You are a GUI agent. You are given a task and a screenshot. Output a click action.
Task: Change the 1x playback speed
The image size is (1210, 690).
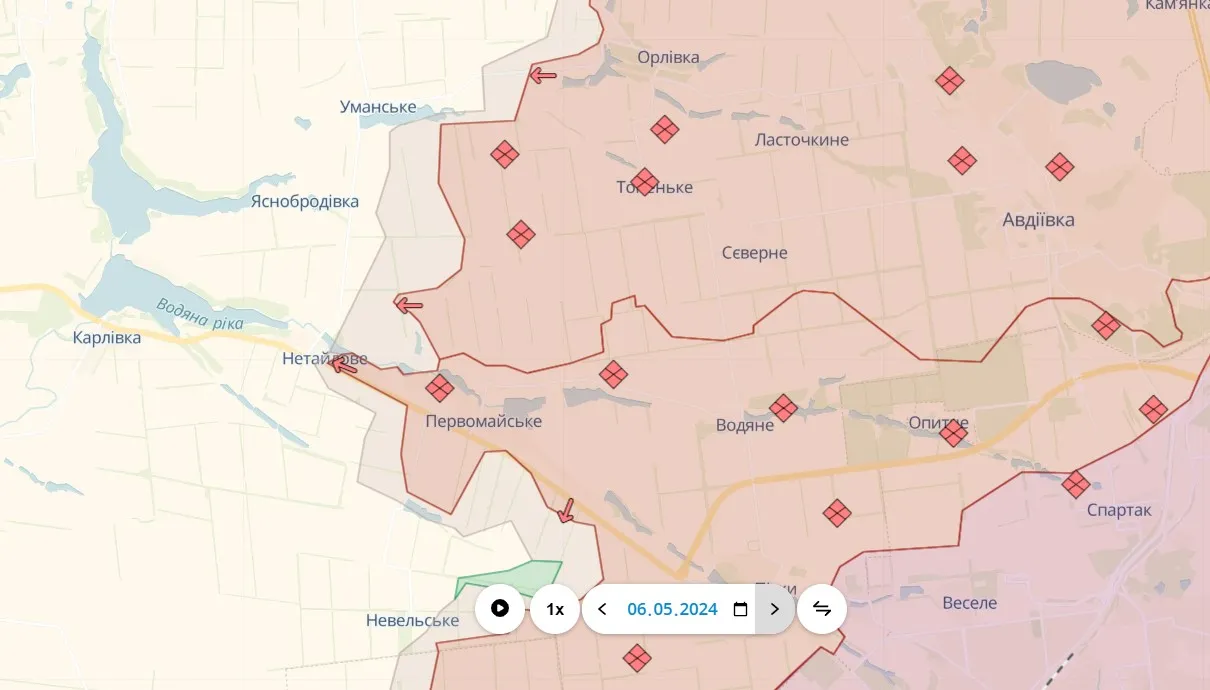point(555,609)
